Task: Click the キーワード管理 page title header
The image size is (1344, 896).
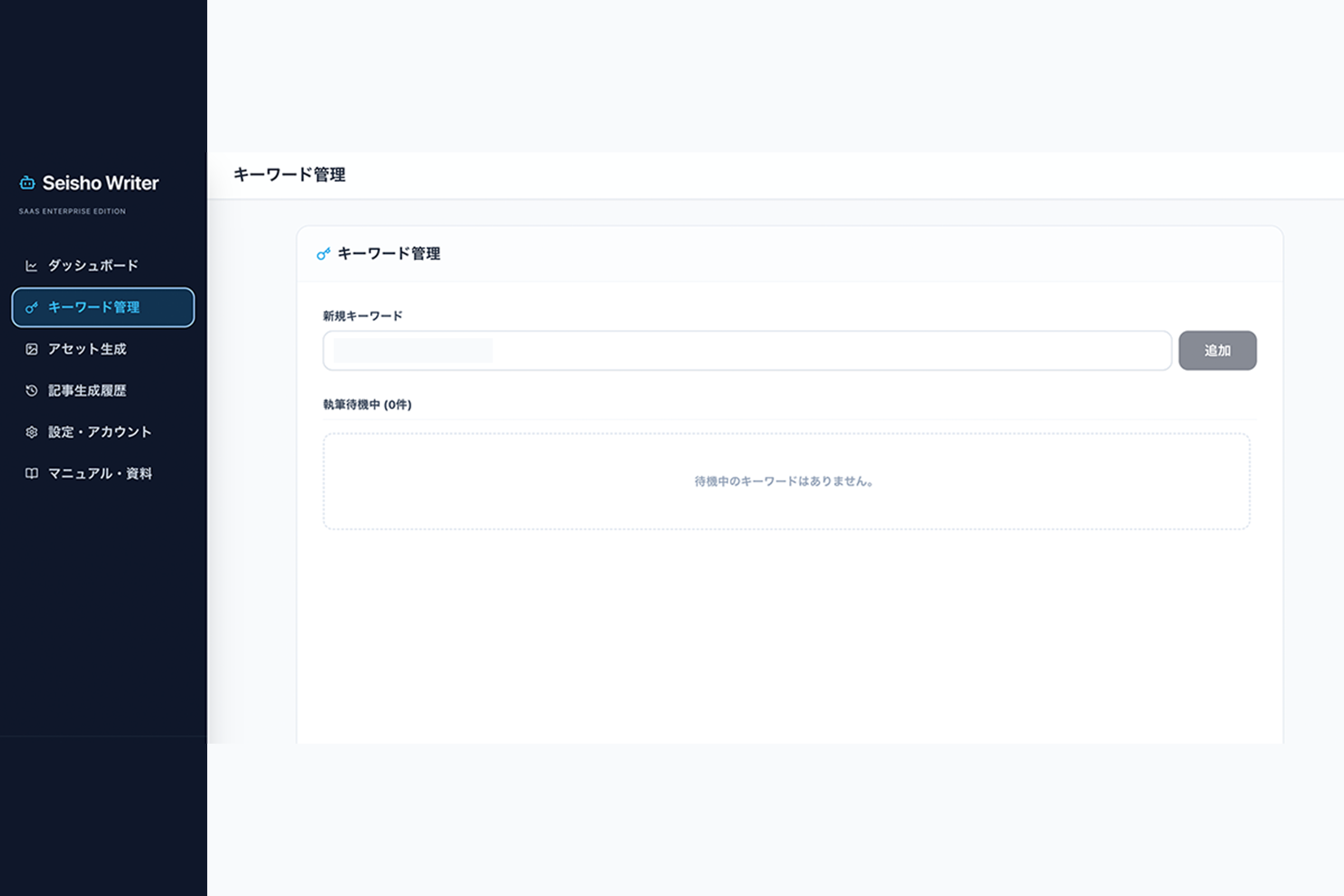Action: 290,175
